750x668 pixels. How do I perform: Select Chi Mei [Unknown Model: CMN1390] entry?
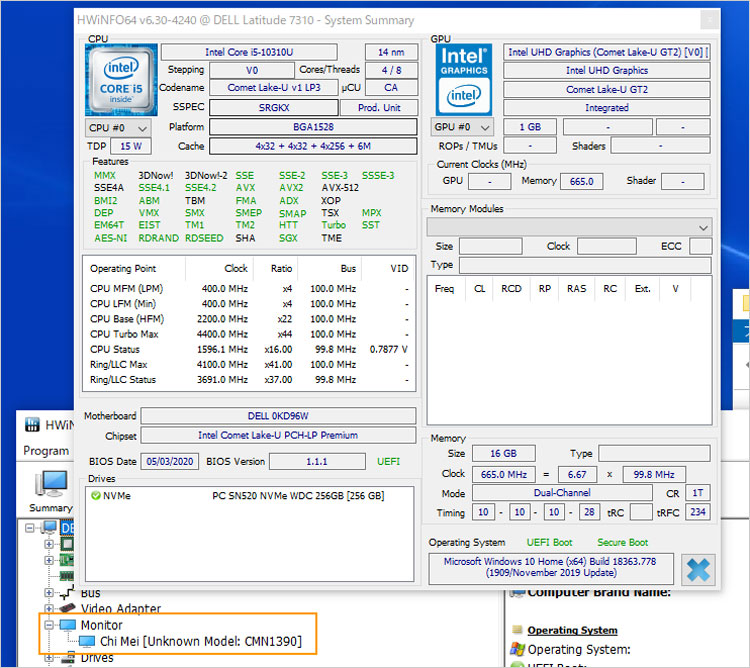(201, 641)
